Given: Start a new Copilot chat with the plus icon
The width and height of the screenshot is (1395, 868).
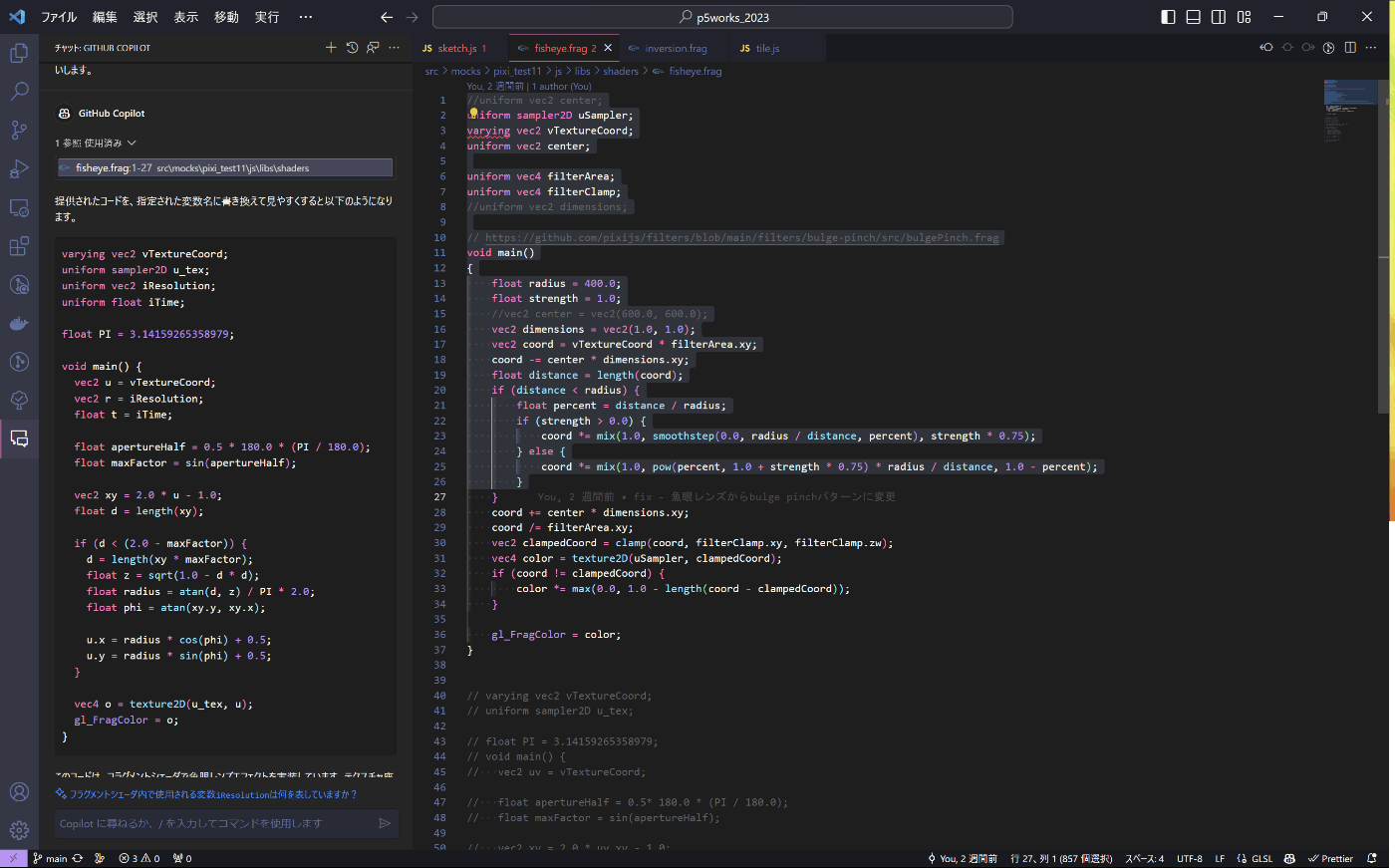Looking at the screenshot, I should click(331, 48).
